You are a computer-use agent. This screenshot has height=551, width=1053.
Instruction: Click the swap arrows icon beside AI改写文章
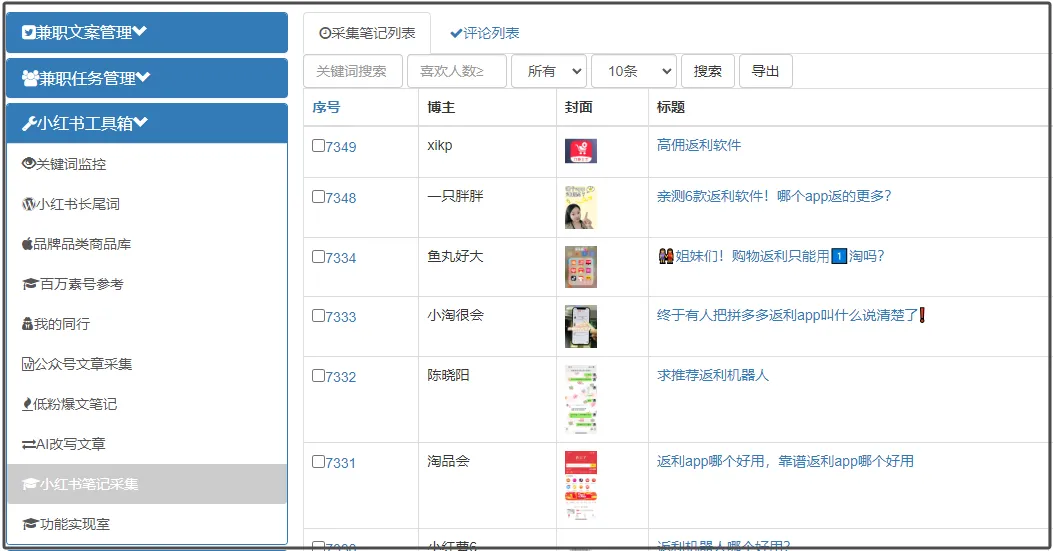[x=29, y=444]
